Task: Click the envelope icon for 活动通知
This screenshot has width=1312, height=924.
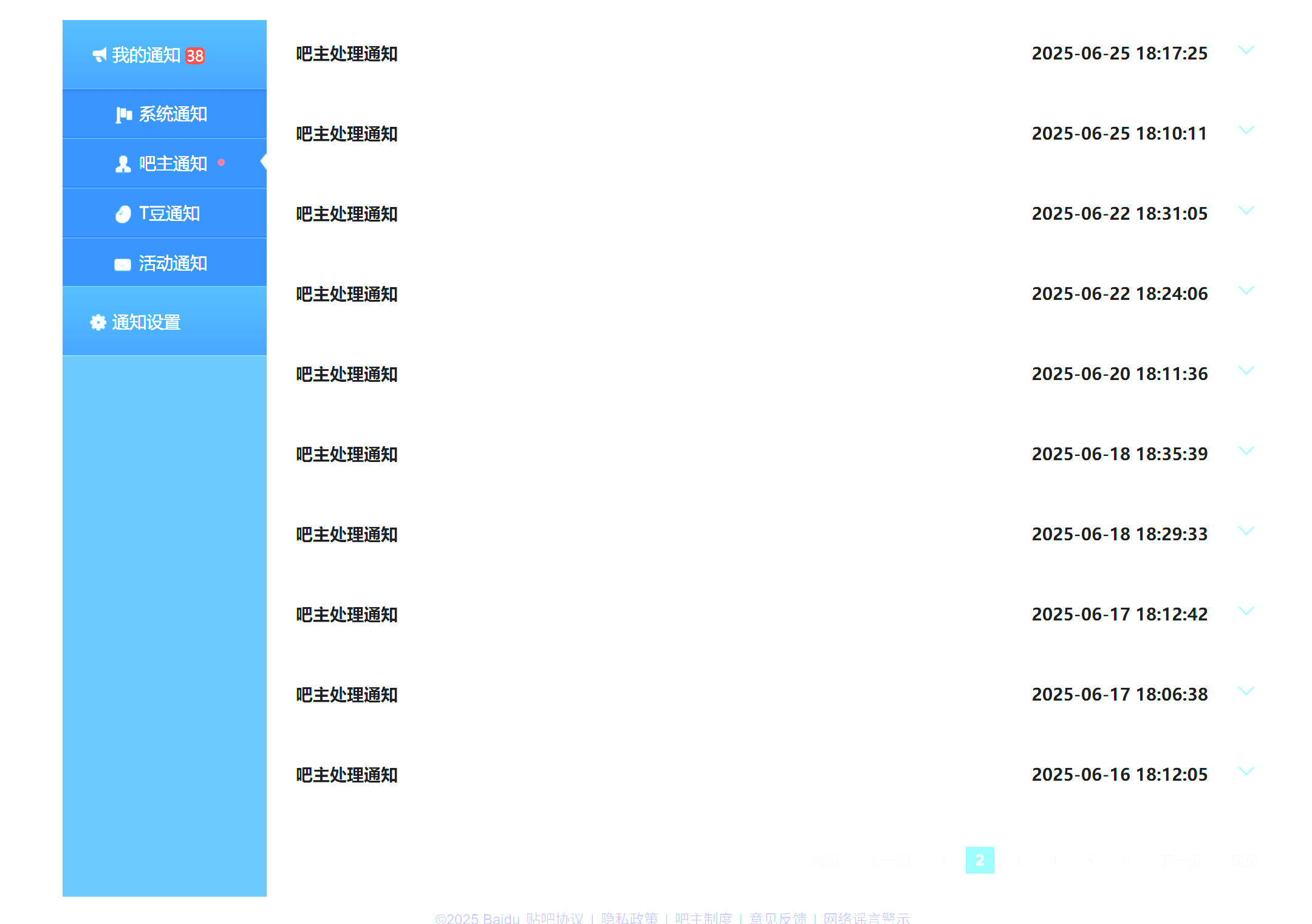Action: coord(123,265)
